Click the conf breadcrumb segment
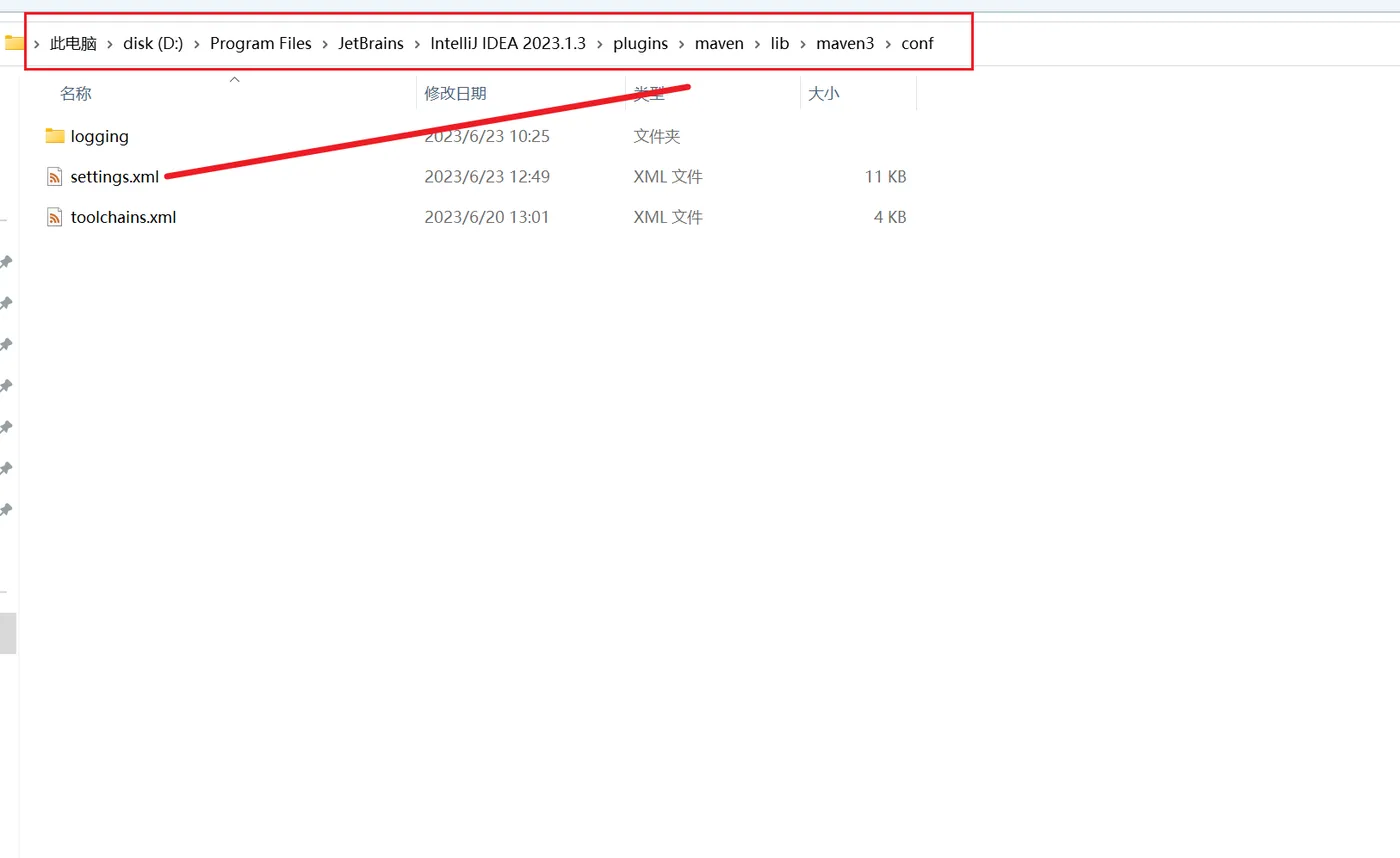The width and height of the screenshot is (1400, 858). tap(917, 44)
